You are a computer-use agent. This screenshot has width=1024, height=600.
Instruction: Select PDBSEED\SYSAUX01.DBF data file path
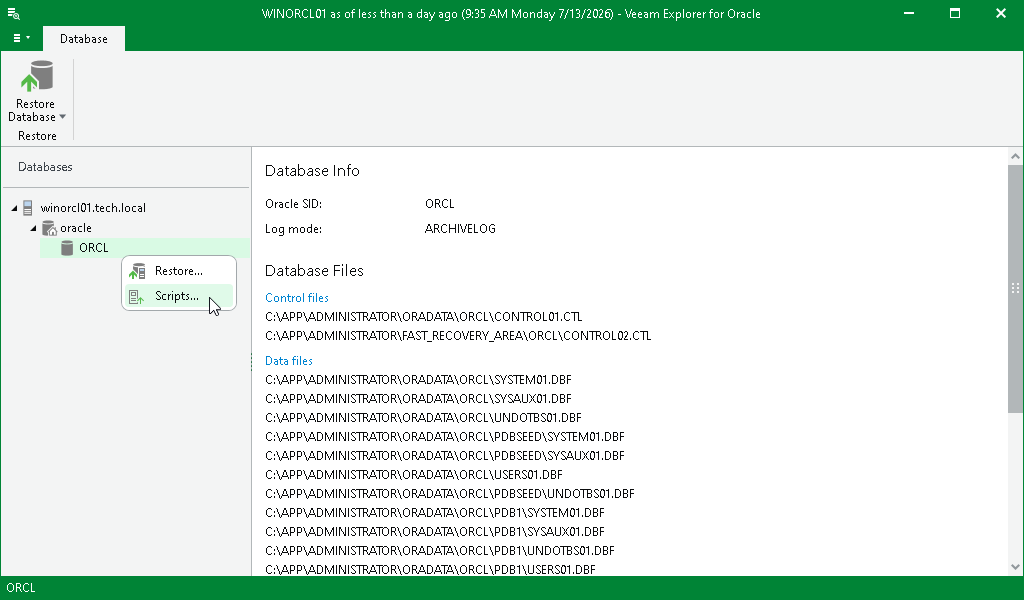click(x=445, y=456)
